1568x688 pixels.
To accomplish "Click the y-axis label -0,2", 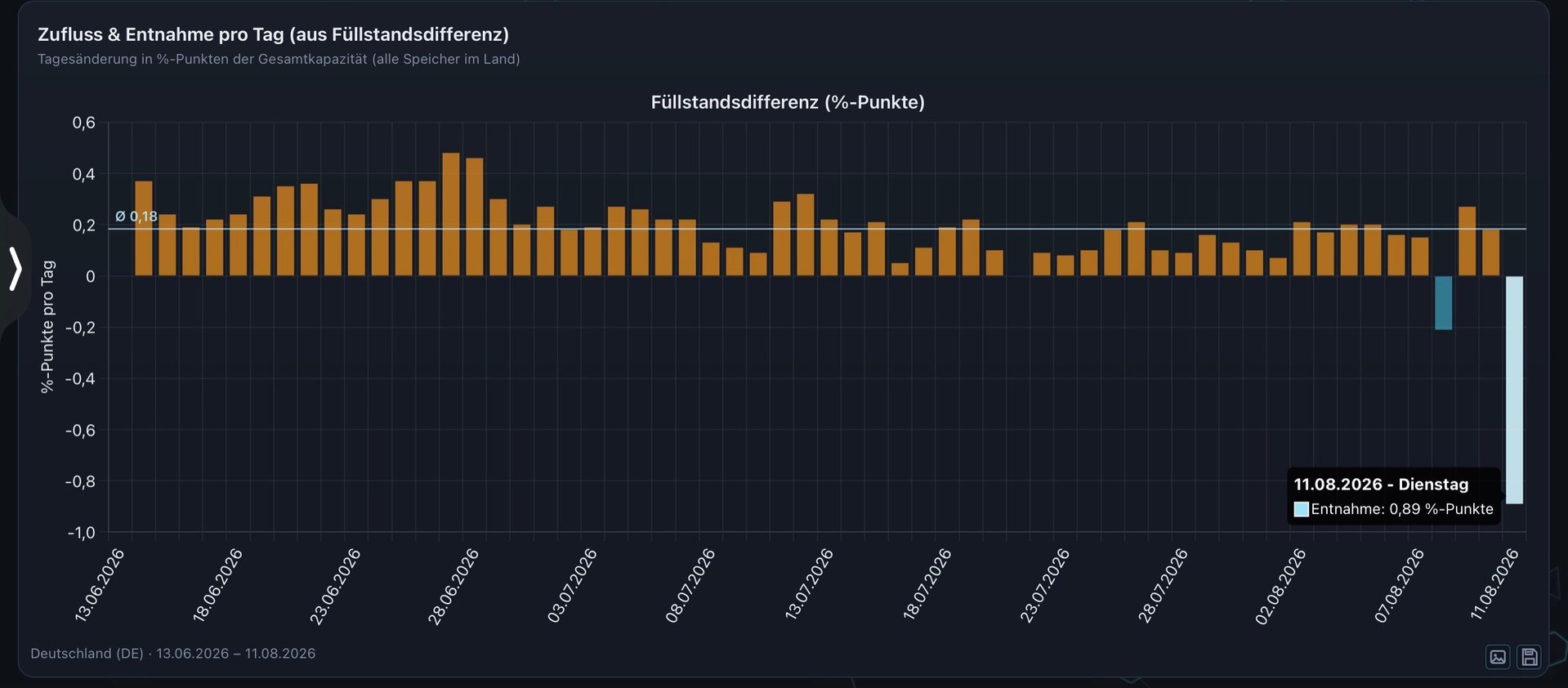I will click(x=81, y=328).
